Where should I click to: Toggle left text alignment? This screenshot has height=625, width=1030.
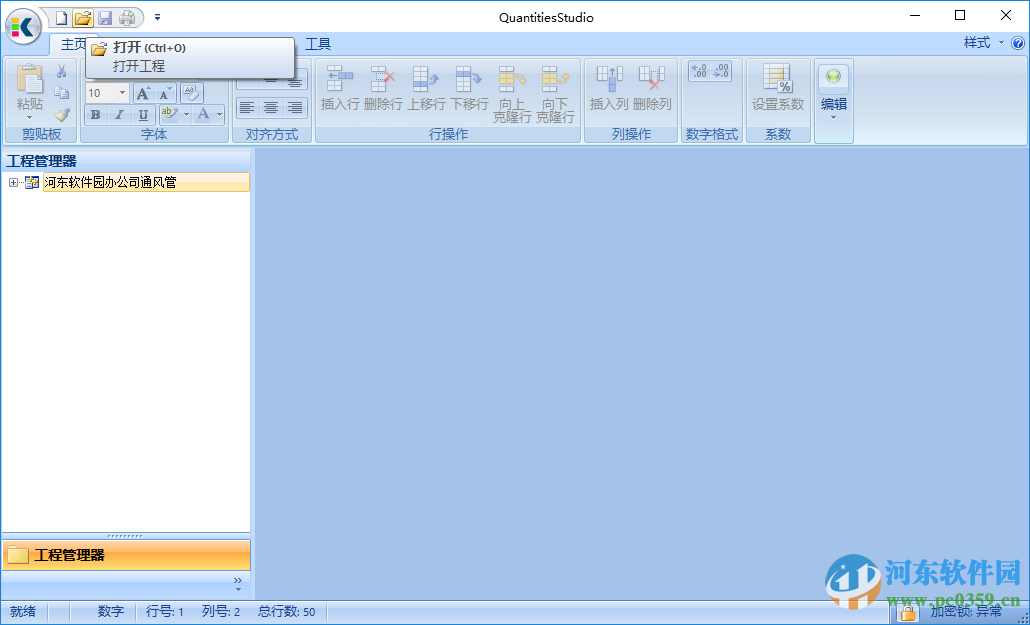coord(247,106)
